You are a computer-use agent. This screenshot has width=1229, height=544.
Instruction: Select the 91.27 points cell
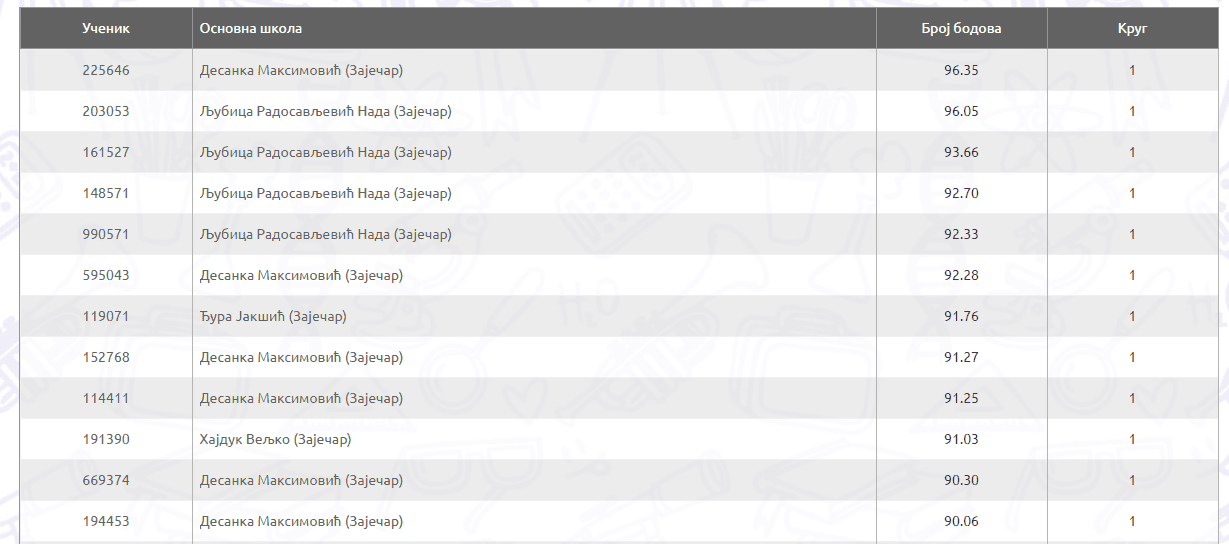(x=961, y=357)
